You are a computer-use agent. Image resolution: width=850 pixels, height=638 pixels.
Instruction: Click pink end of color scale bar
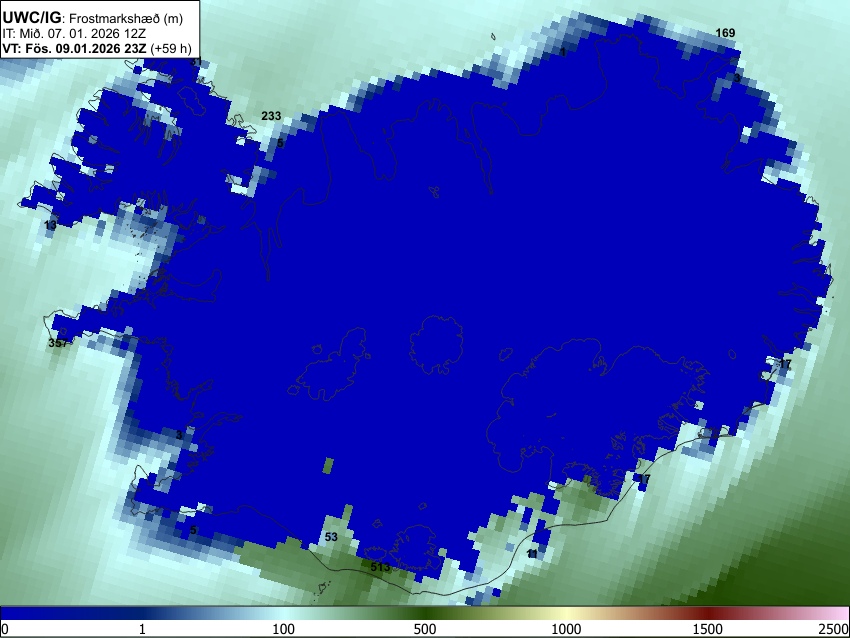(842, 613)
